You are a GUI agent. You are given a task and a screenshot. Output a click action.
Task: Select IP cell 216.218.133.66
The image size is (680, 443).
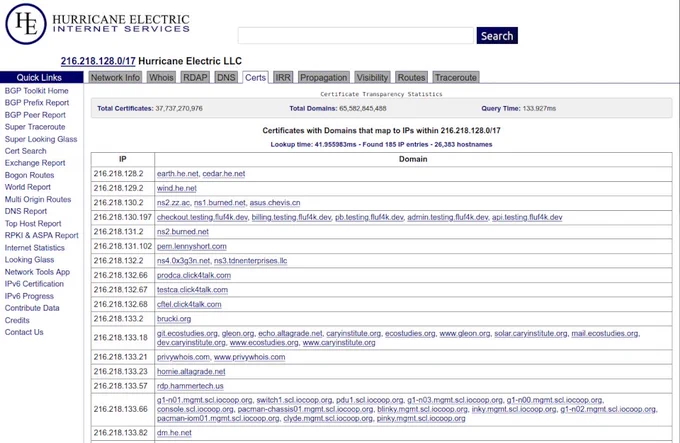(x=123, y=409)
